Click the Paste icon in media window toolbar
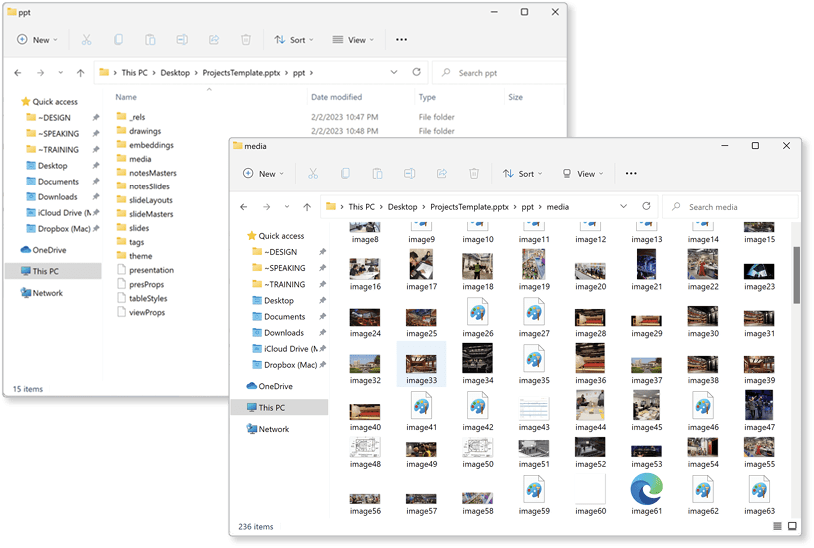The width and height of the screenshot is (814, 548). click(377, 173)
